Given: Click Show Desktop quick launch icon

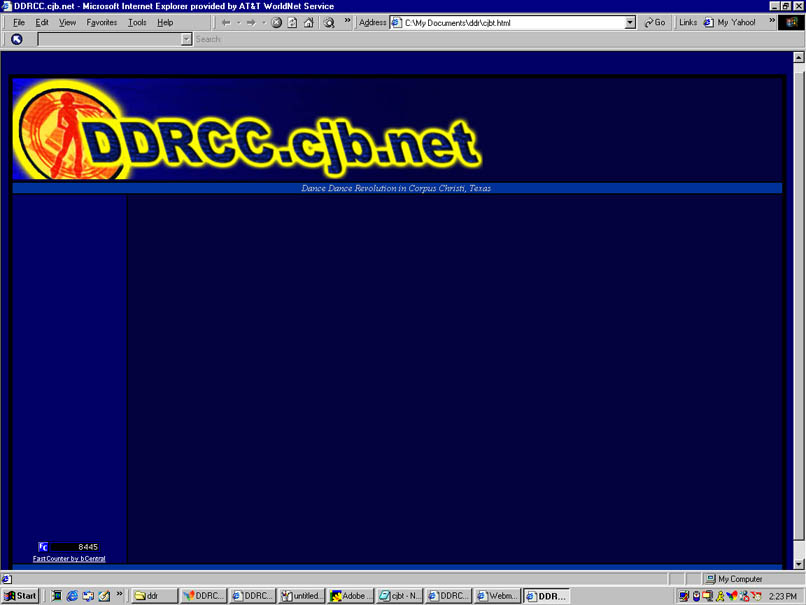Looking at the screenshot, I should [57, 596].
